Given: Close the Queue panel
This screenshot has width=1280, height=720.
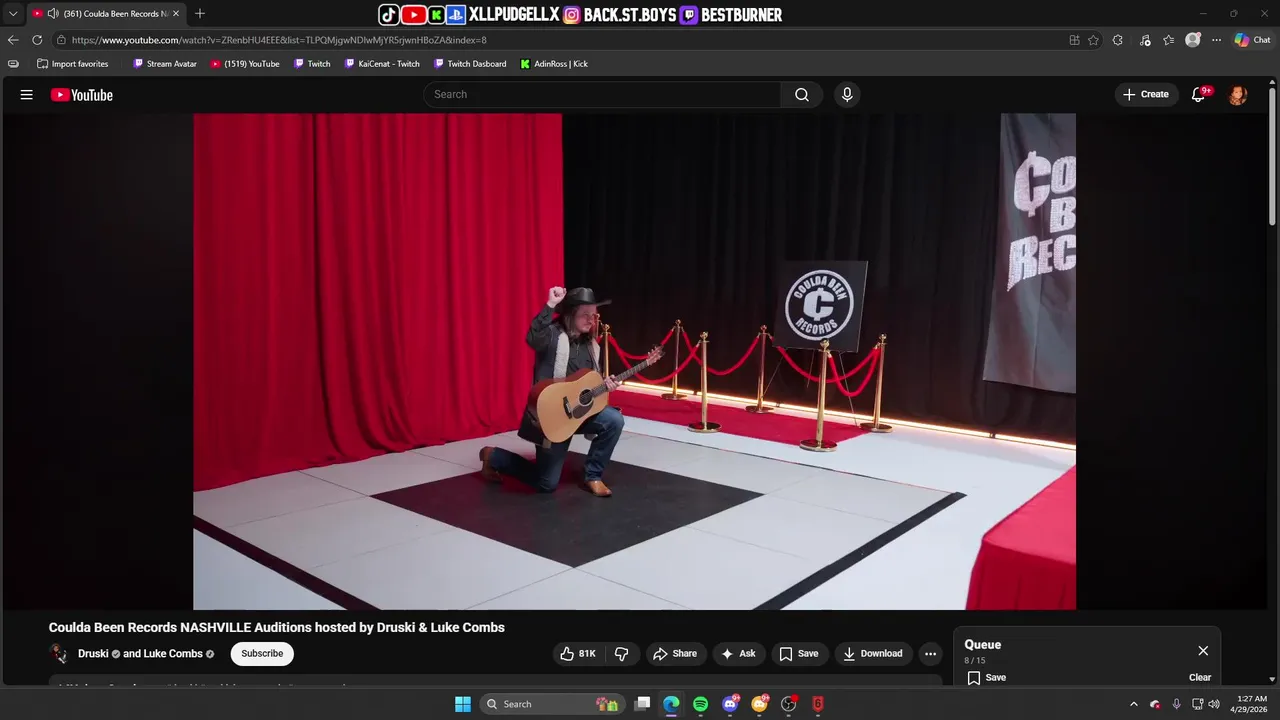Looking at the screenshot, I should (1203, 651).
